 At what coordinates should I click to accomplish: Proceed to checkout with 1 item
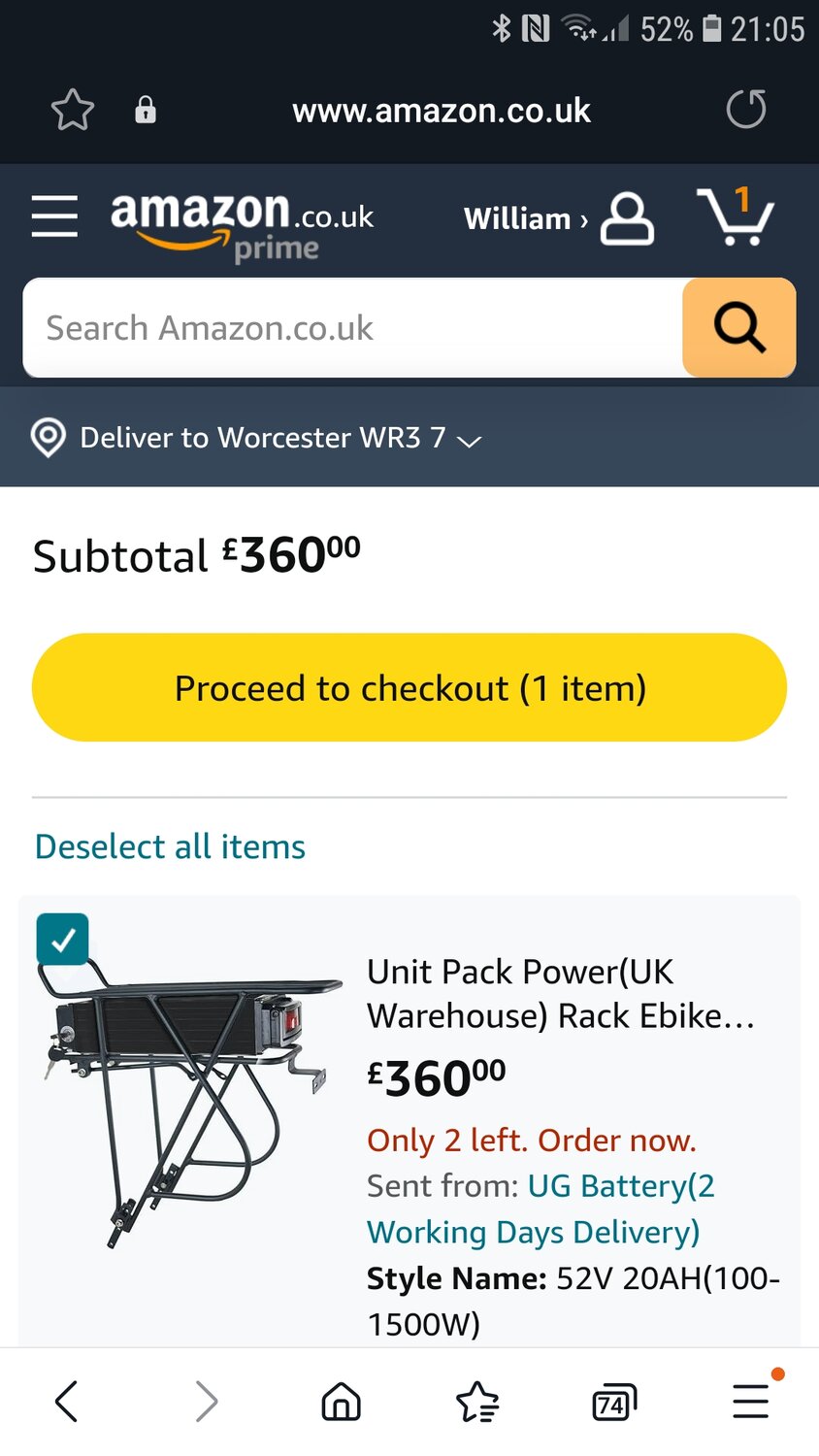pyautogui.click(x=409, y=688)
